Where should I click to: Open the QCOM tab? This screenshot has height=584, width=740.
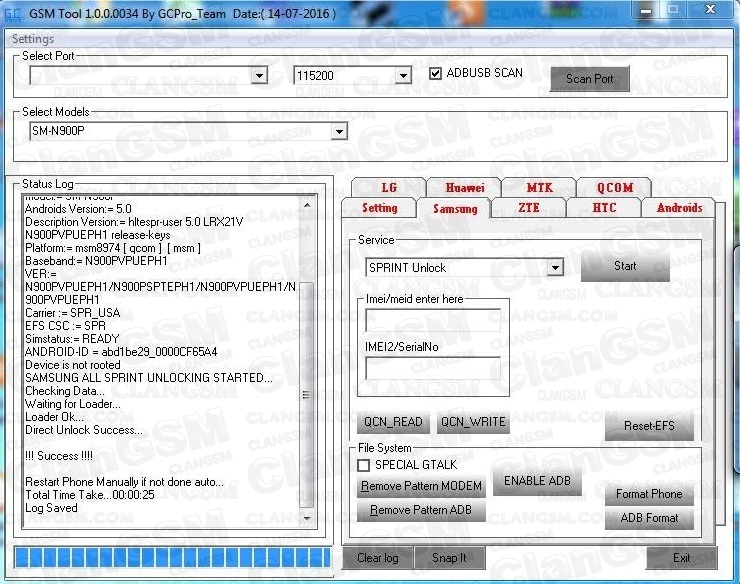tap(614, 188)
